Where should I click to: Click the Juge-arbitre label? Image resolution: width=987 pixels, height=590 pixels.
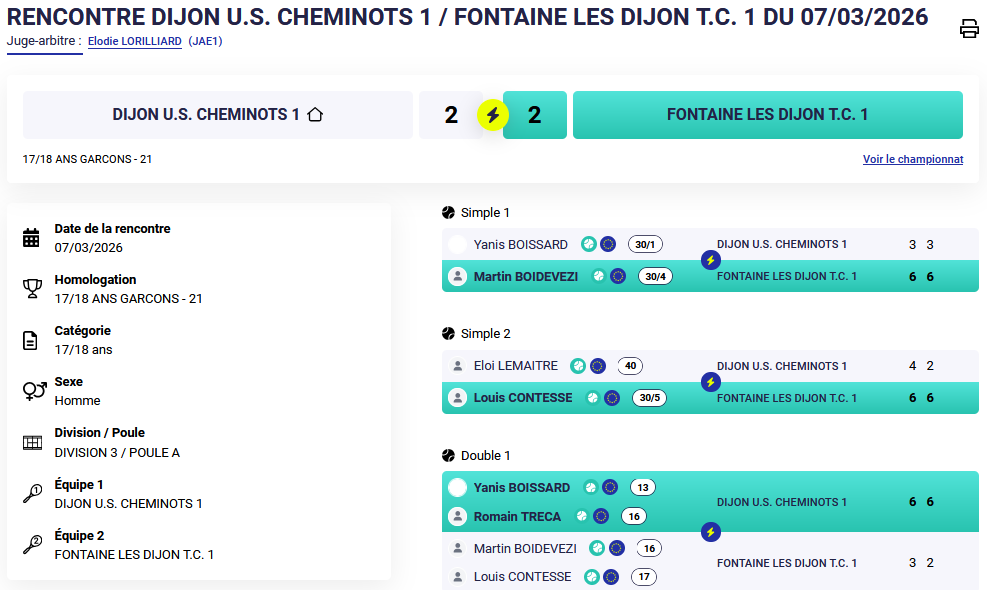[x=44, y=42]
